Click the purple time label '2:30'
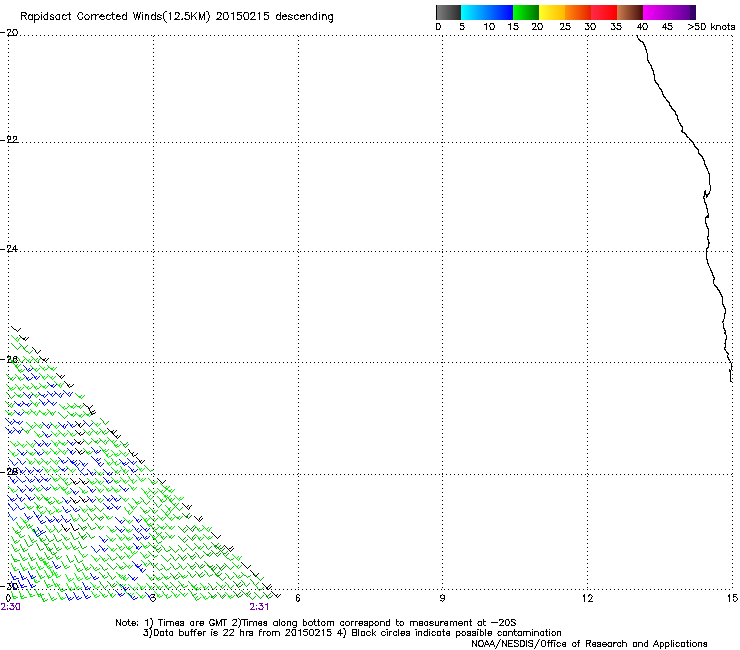Screen dimensions: 740x650 pyautogui.click(x=10, y=607)
